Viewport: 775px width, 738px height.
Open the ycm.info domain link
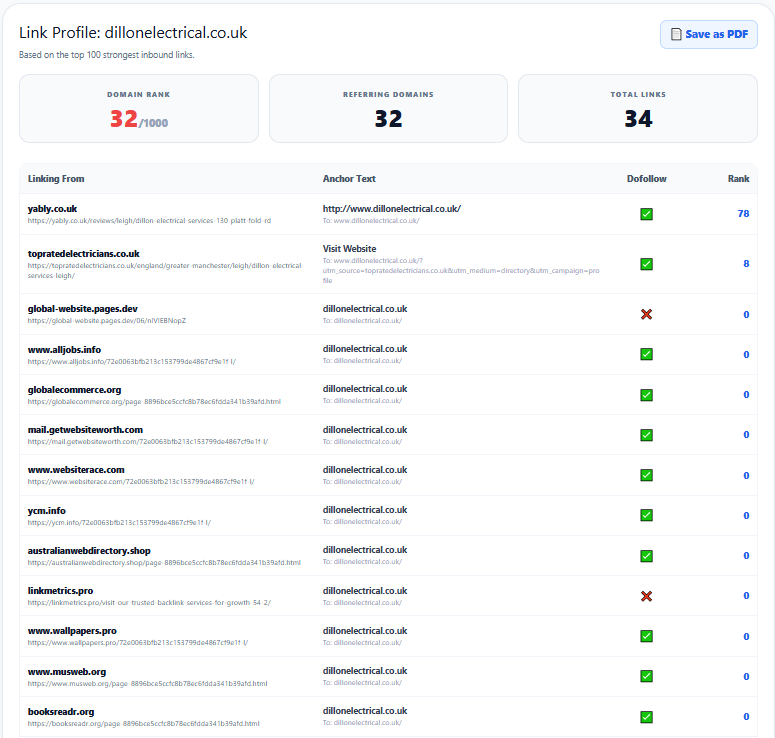[x=46, y=511]
